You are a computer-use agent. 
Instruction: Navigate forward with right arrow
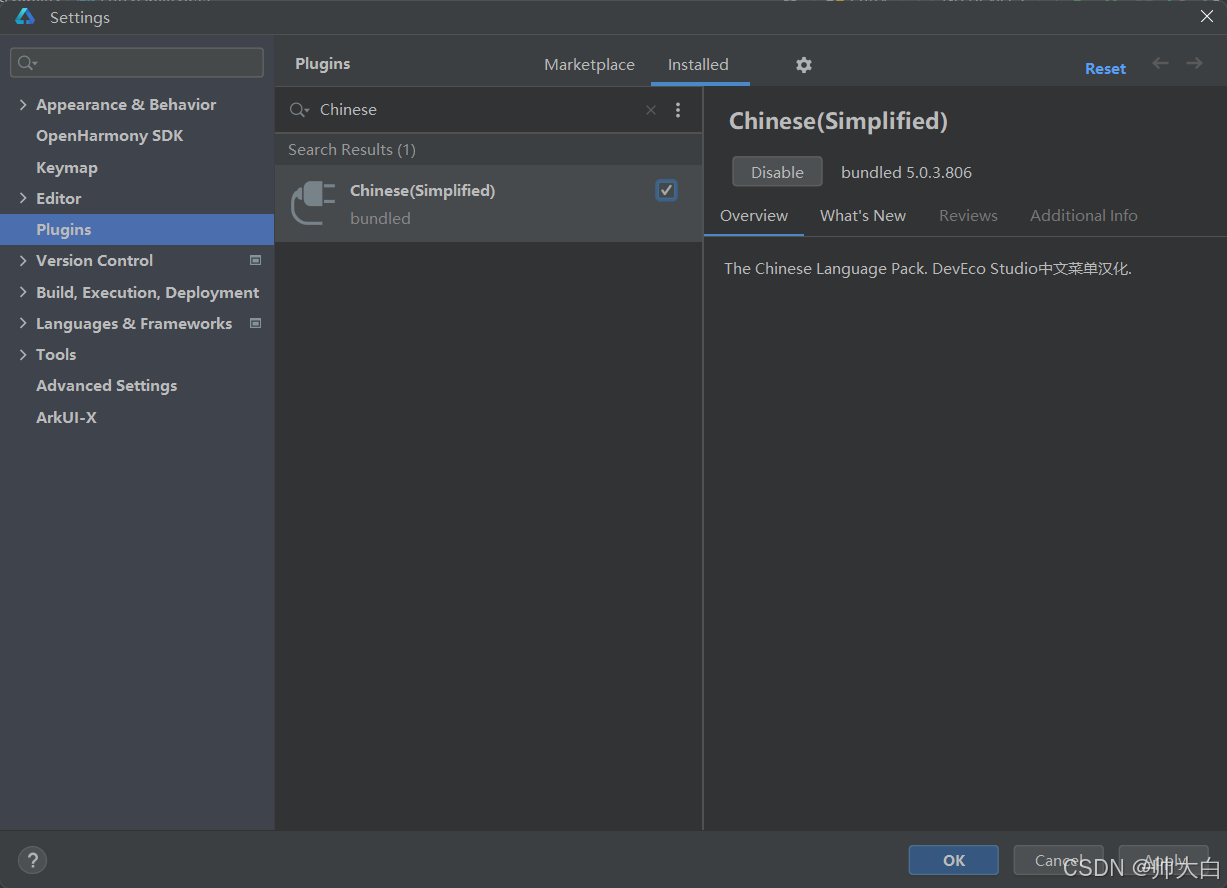[x=1194, y=63]
